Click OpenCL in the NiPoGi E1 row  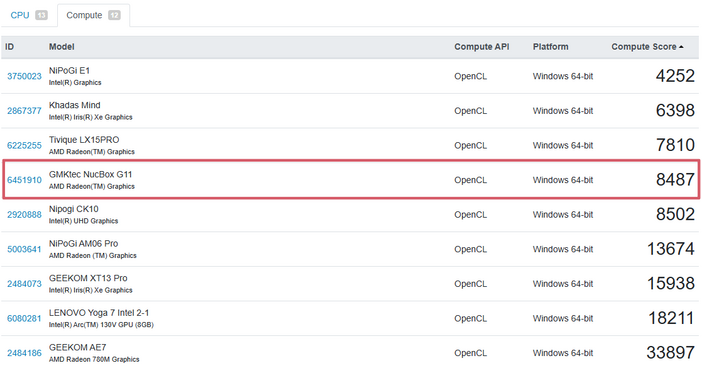[470, 76]
